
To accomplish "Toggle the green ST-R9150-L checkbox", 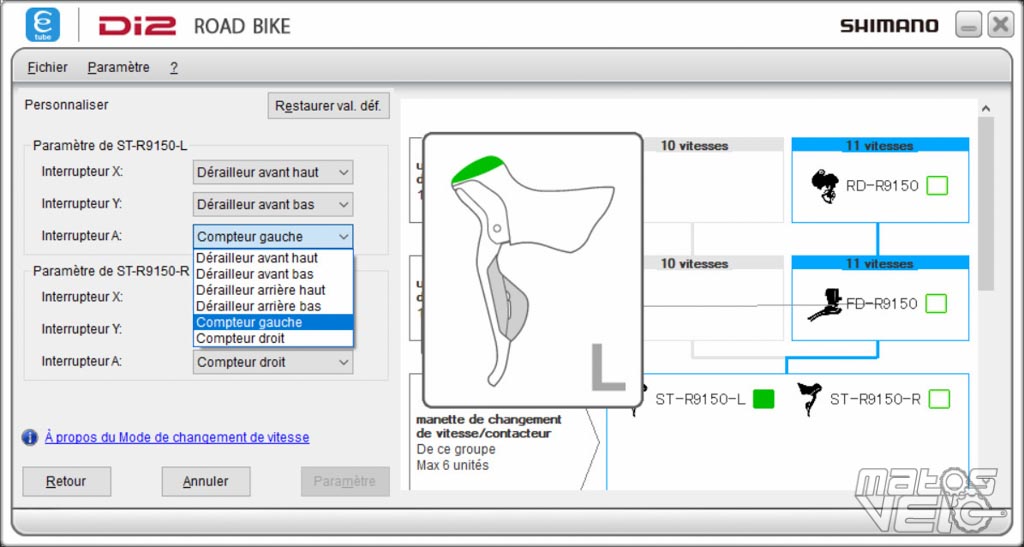I will click(763, 399).
